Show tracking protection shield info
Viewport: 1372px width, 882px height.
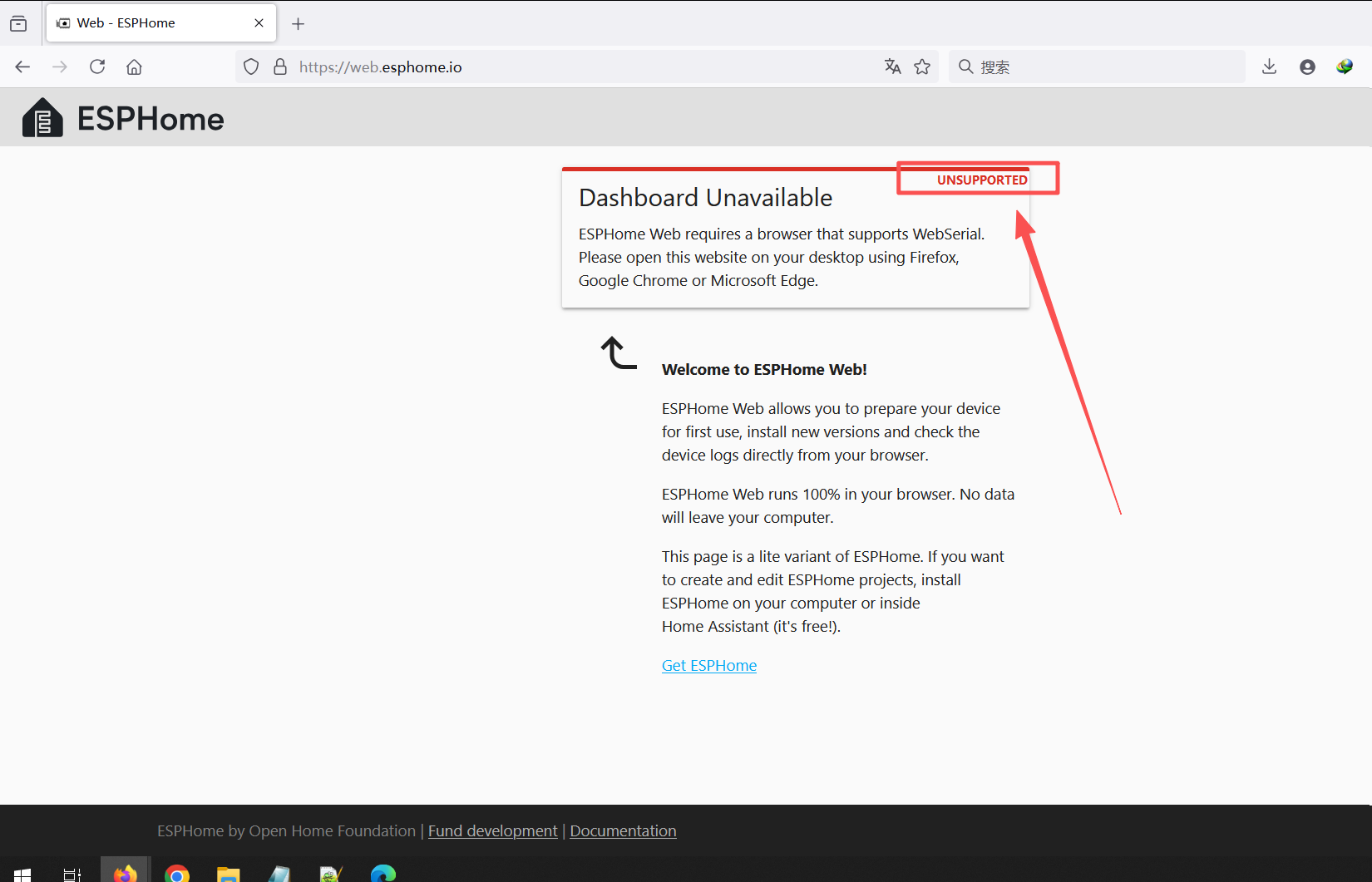(251, 67)
